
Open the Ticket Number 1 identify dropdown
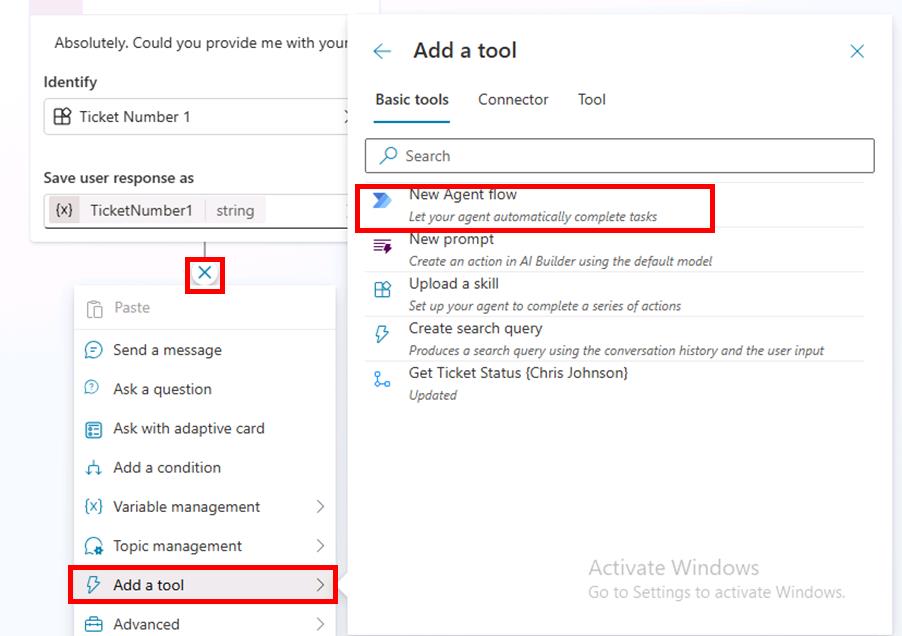point(200,117)
